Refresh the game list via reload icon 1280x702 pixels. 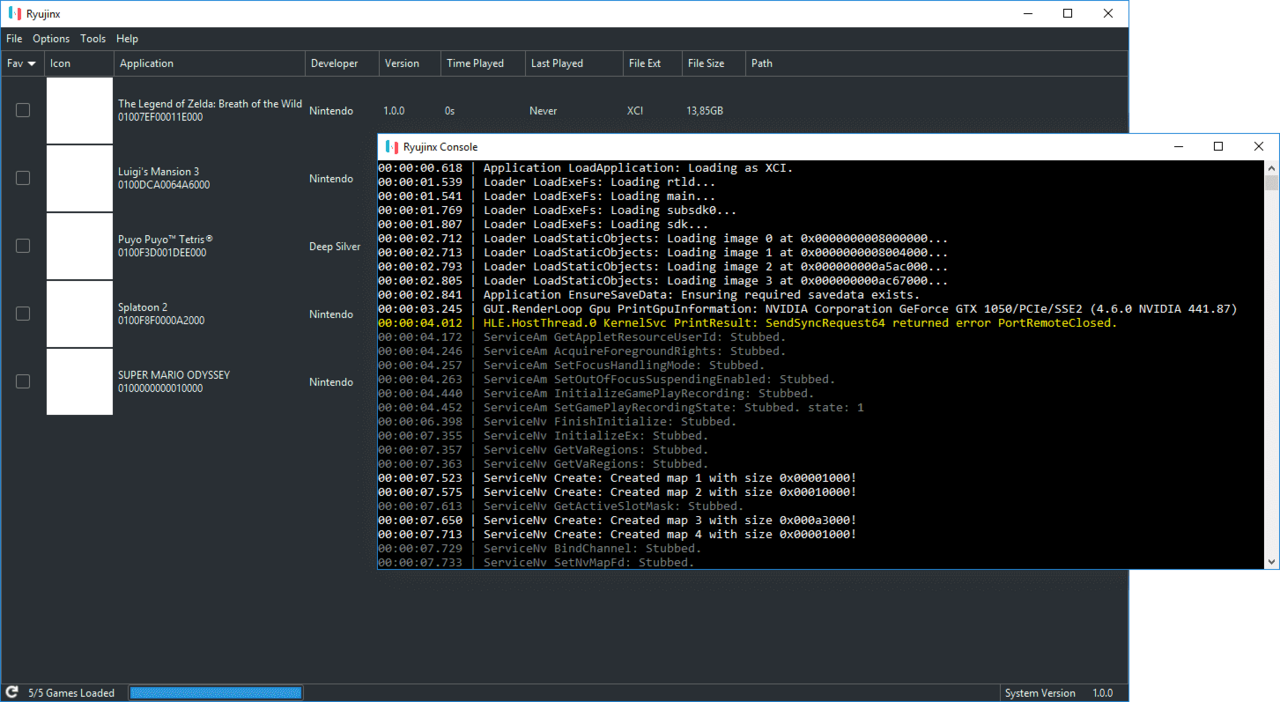12,692
